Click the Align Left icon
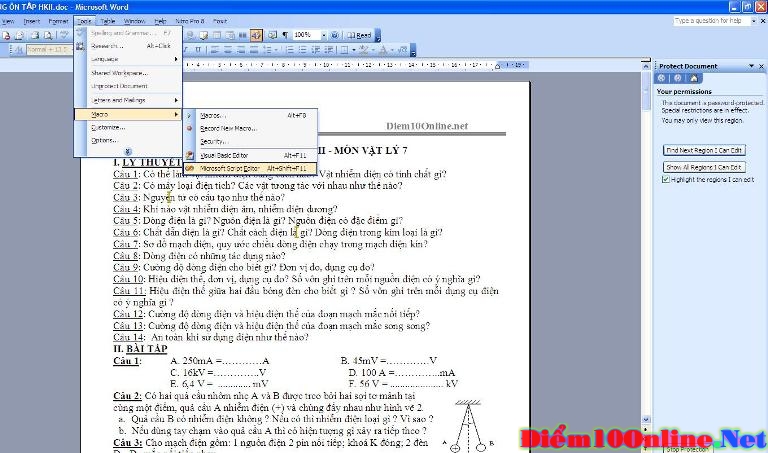 click(x=215, y=49)
